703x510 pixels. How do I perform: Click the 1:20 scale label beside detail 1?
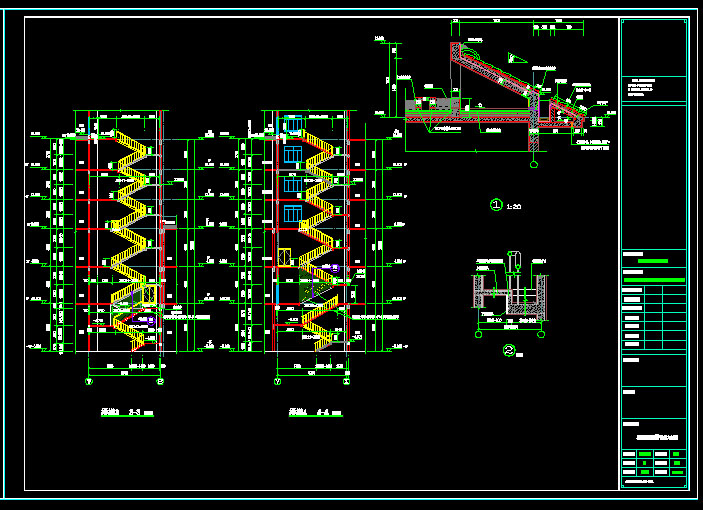(x=514, y=206)
